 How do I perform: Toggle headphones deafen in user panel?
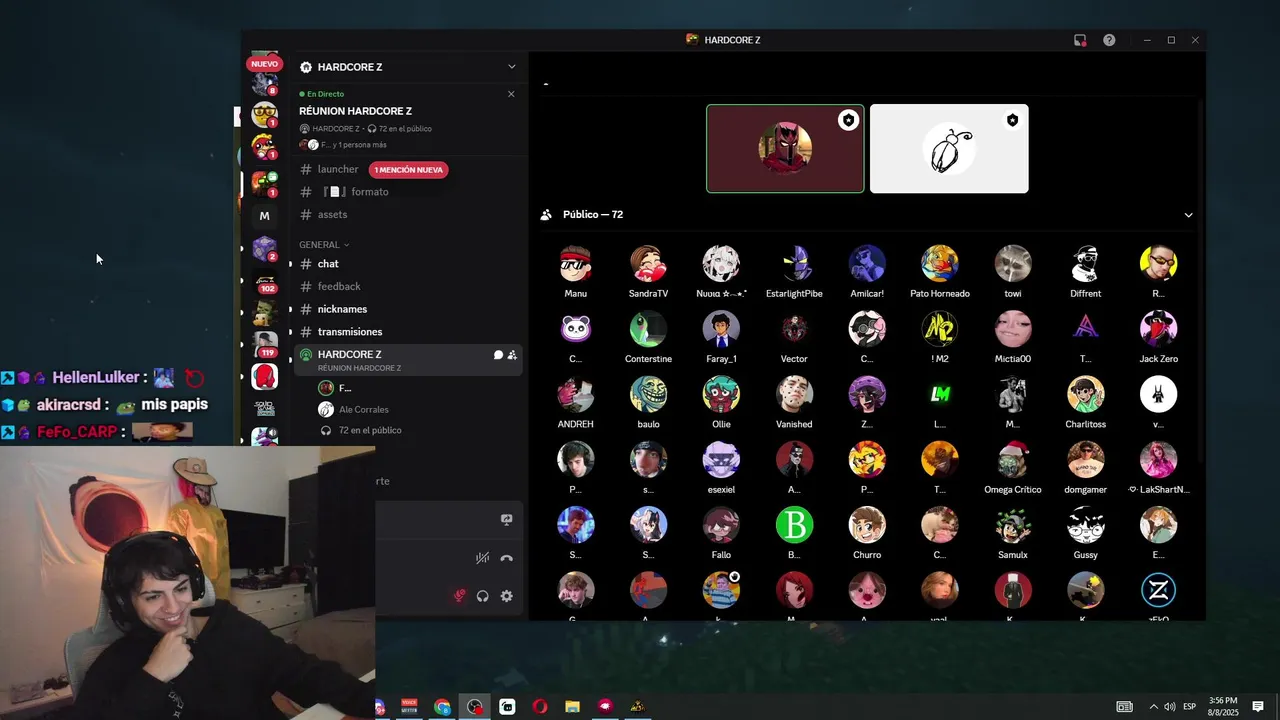point(483,596)
